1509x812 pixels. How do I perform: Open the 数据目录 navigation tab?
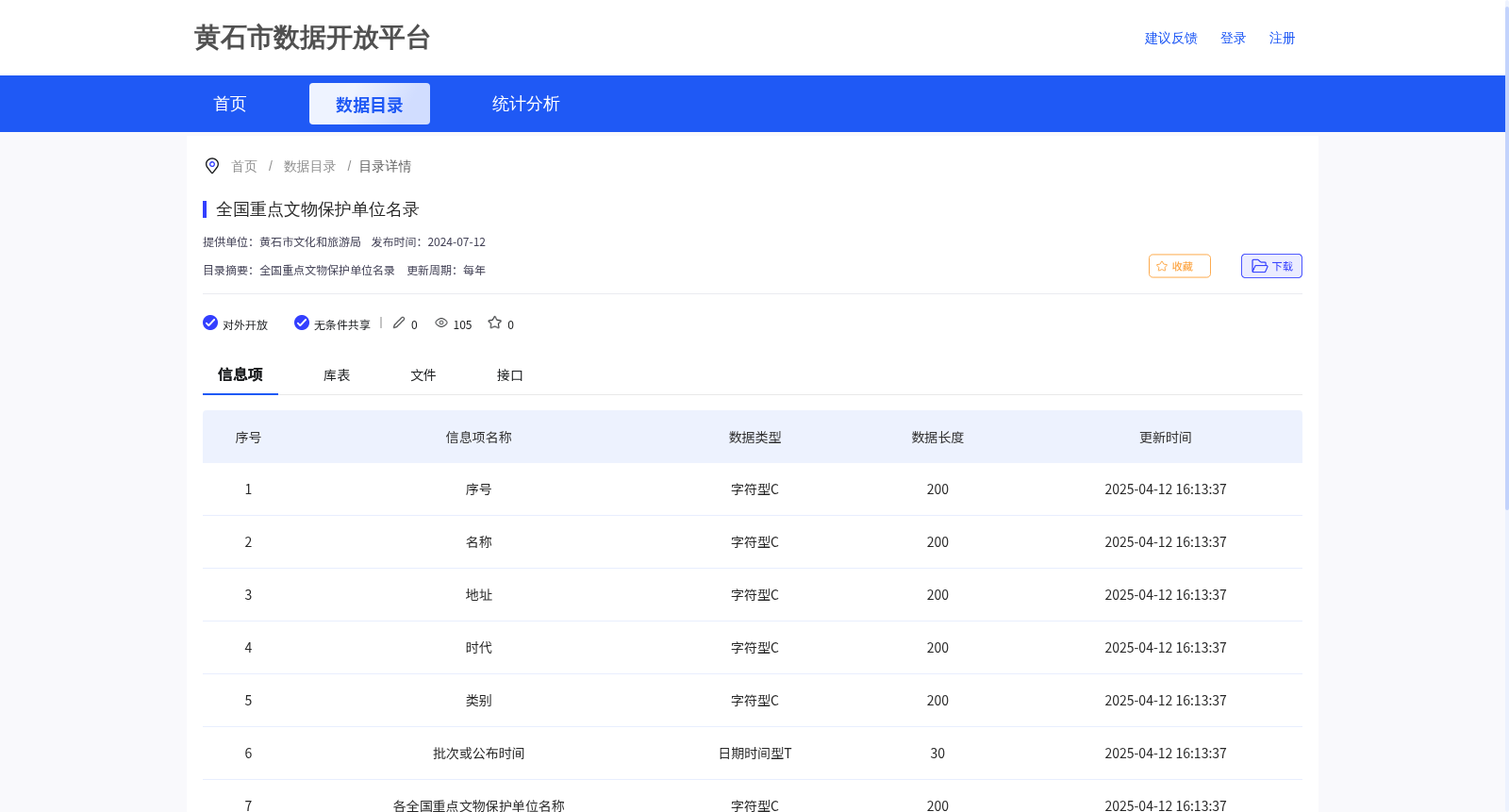pos(370,104)
